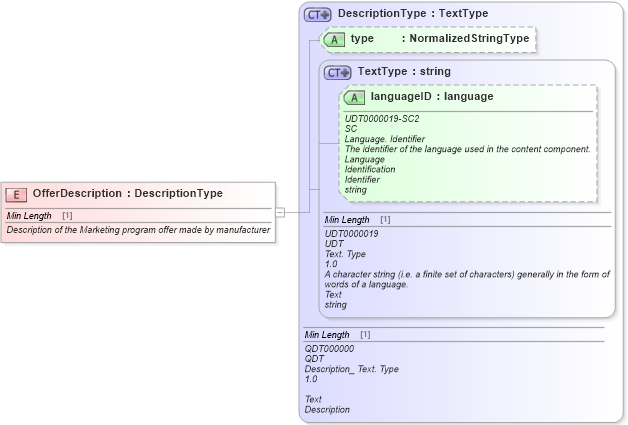Viewport: 628px width, 425px height.
Task: Click Min Length row in OfferDescription box
Action: pyautogui.click(x=139, y=216)
